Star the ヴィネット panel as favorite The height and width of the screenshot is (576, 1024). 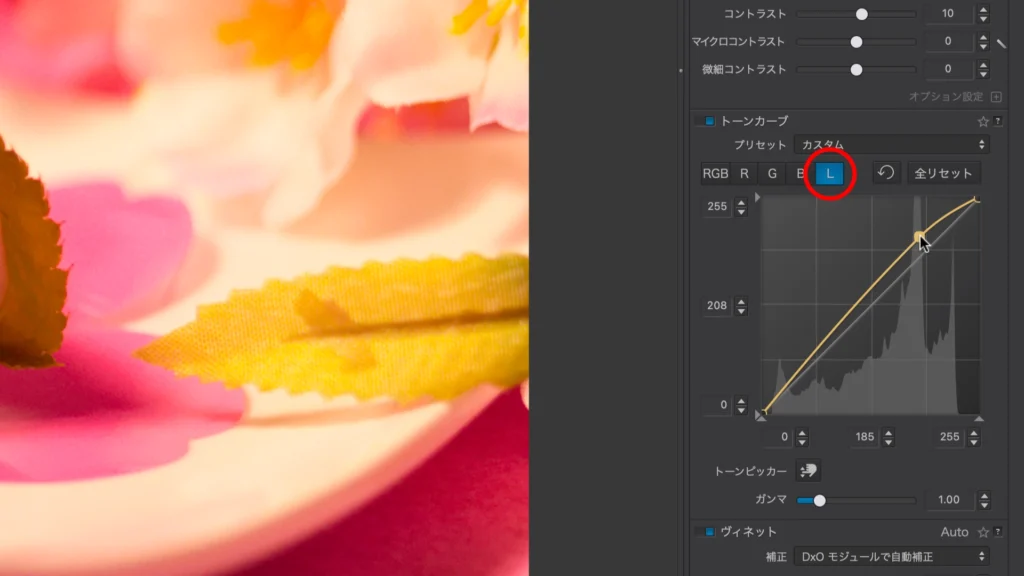pos(982,532)
